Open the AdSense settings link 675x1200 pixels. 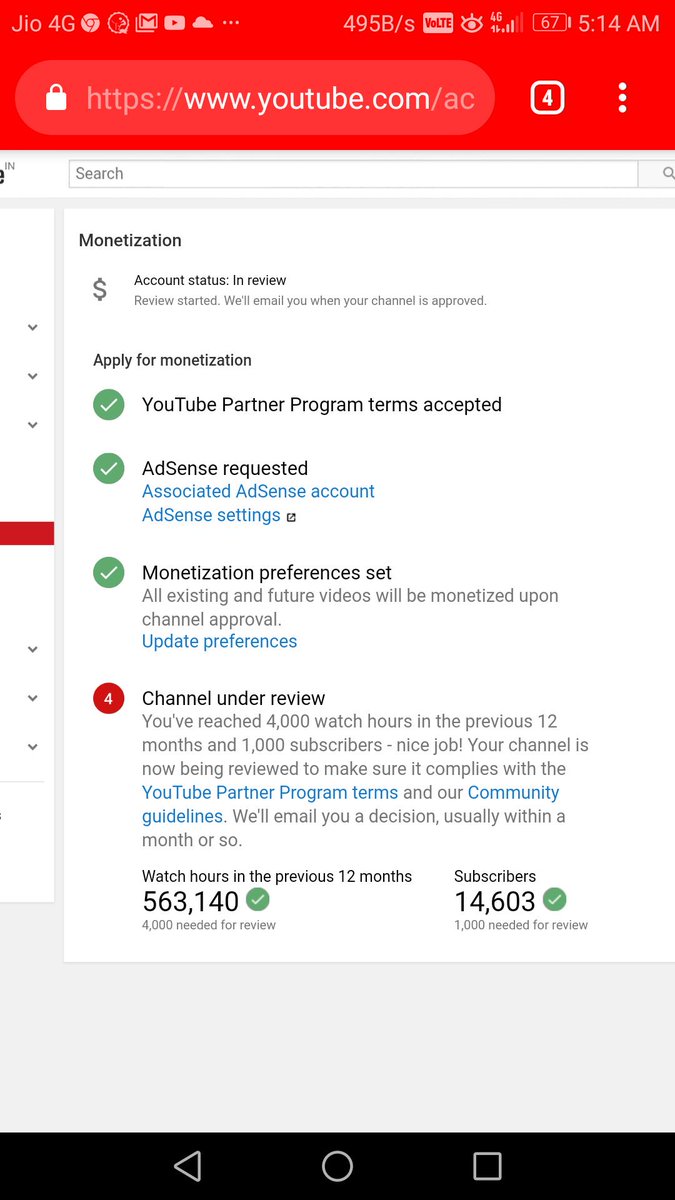pyautogui.click(x=211, y=515)
